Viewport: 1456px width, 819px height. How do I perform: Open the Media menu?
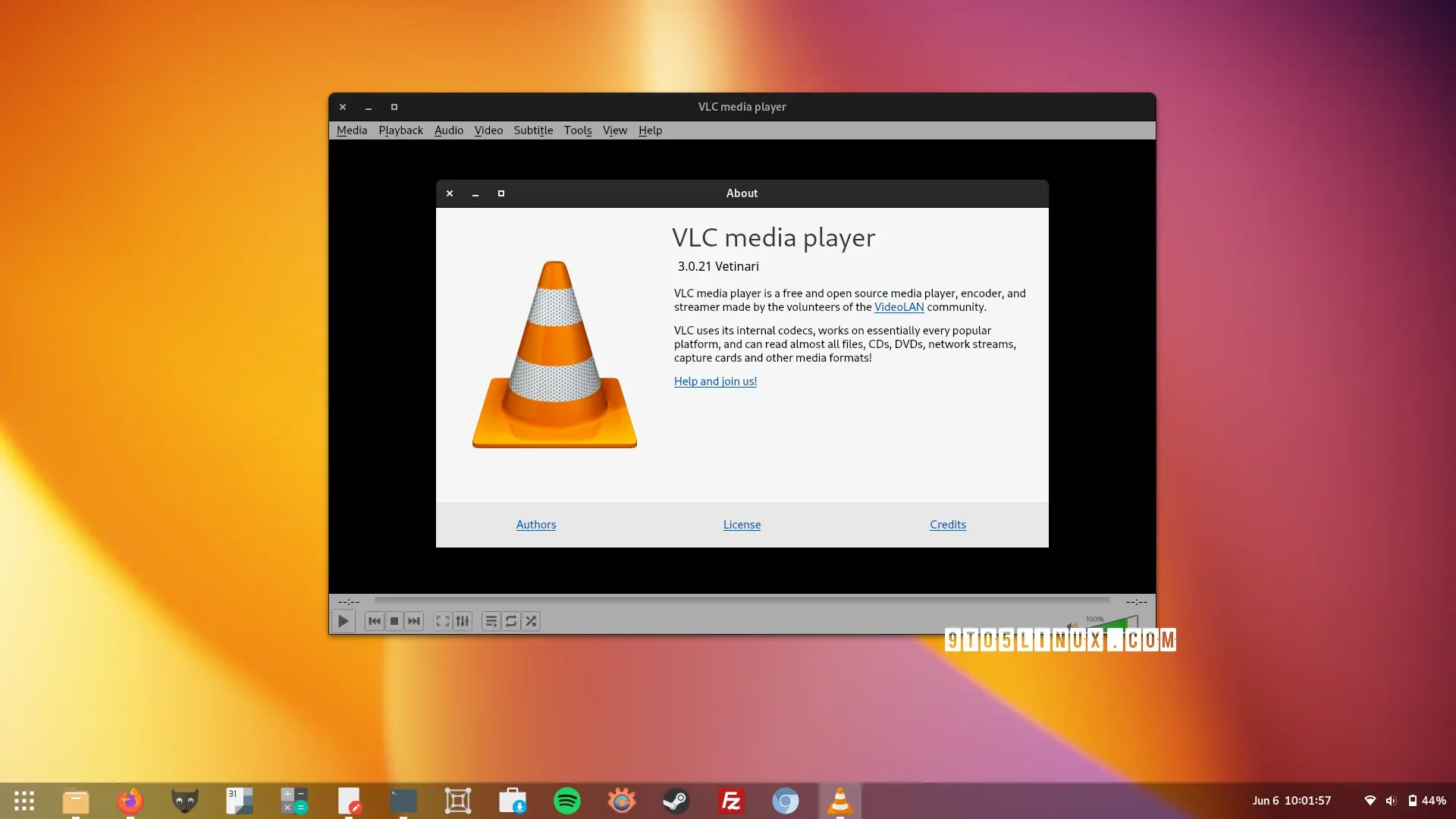click(x=352, y=130)
